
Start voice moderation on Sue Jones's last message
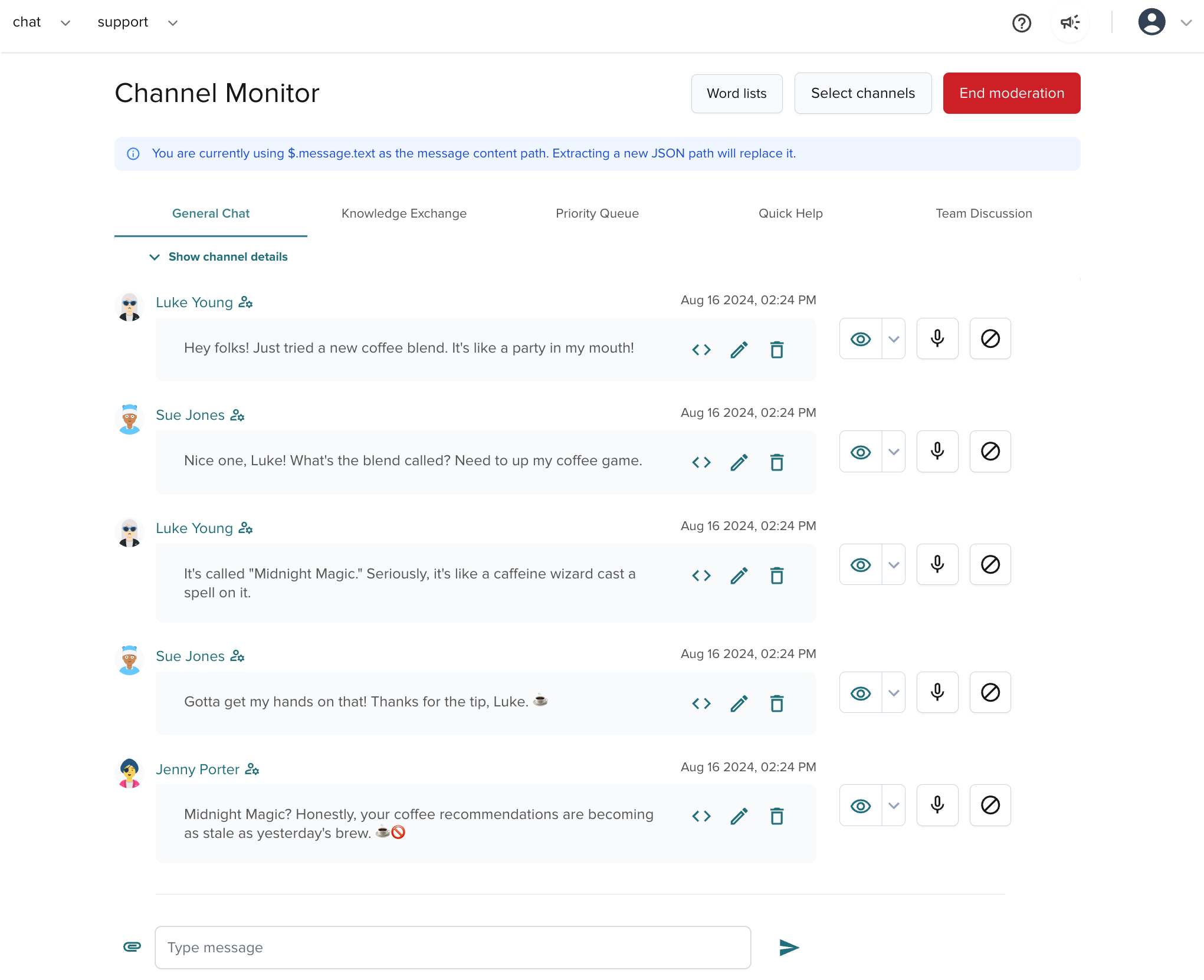point(937,692)
